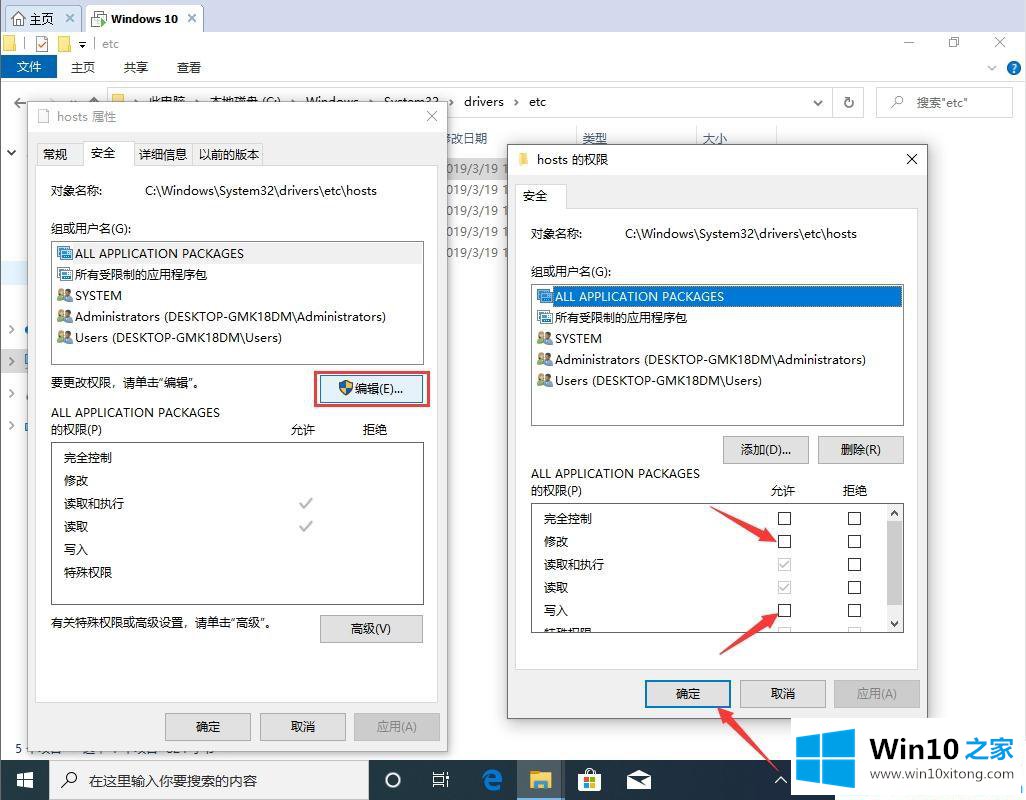Expand address bar history dropdown
The width and height of the screenshot is (1026, 800).
pos(818,103)
